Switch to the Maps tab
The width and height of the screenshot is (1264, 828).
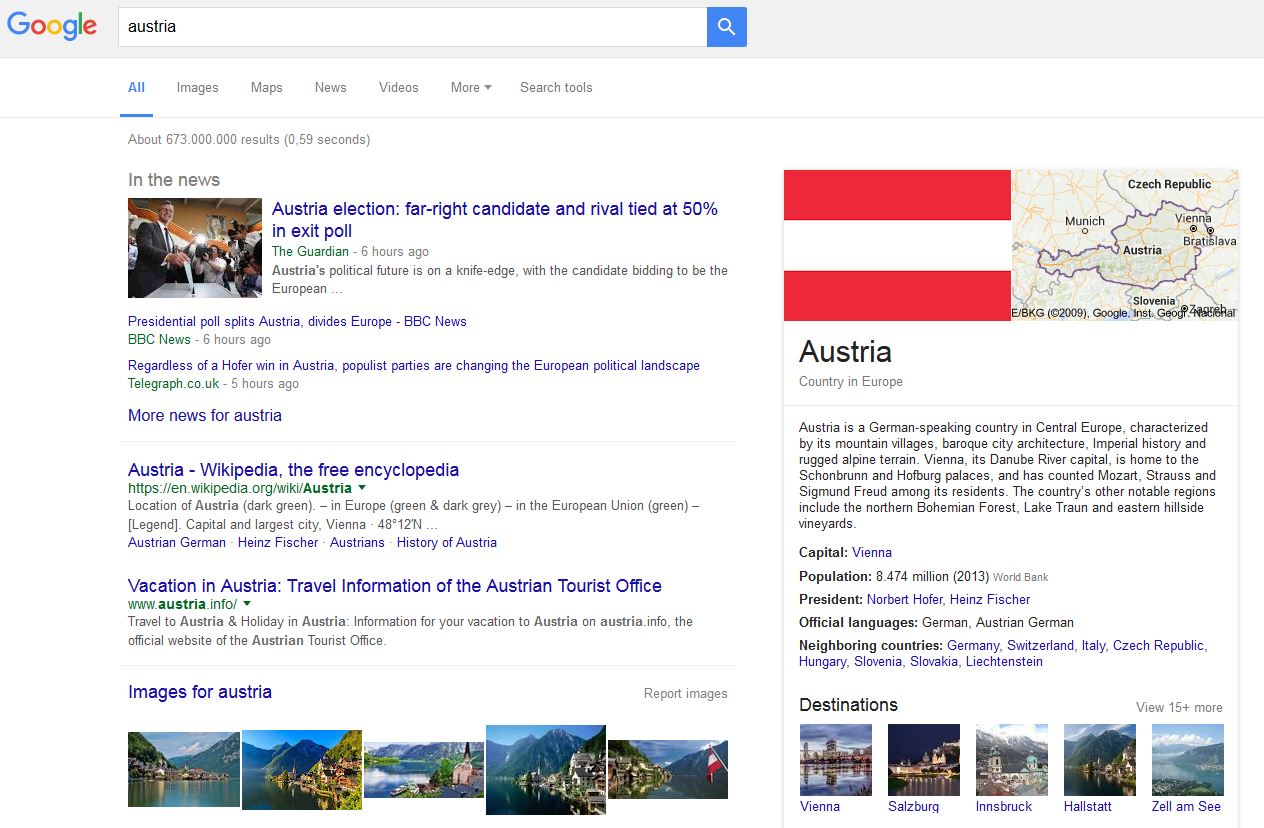point(266,87)
